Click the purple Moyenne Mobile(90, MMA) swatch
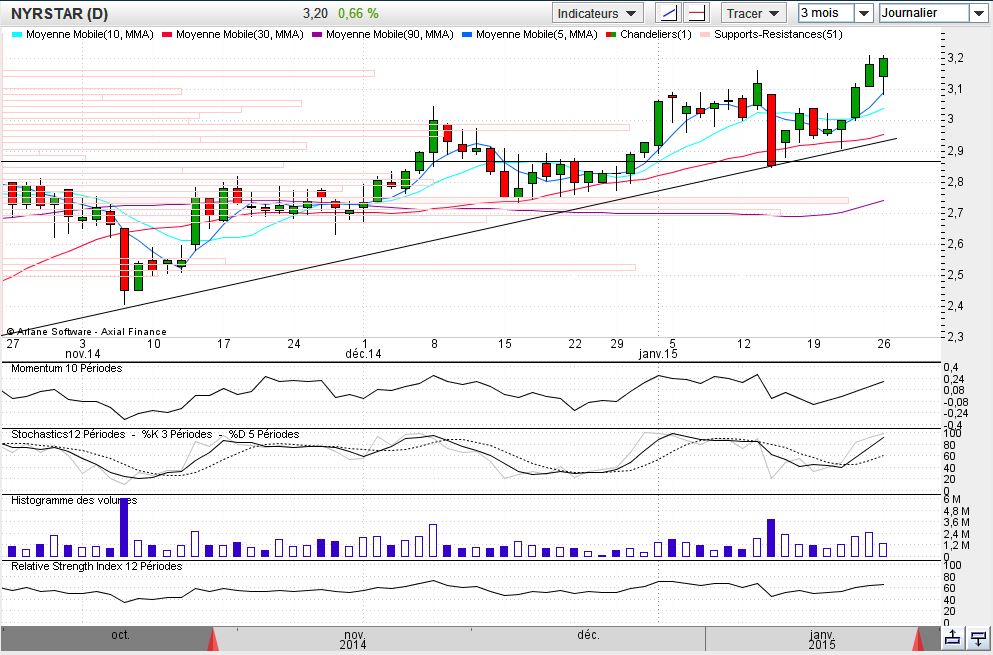The height and width of the screenshot is (655, 993). [317, 34]
